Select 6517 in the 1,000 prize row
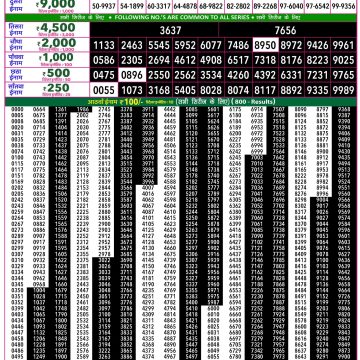360x360 pixels. click(x=238, y=60)
